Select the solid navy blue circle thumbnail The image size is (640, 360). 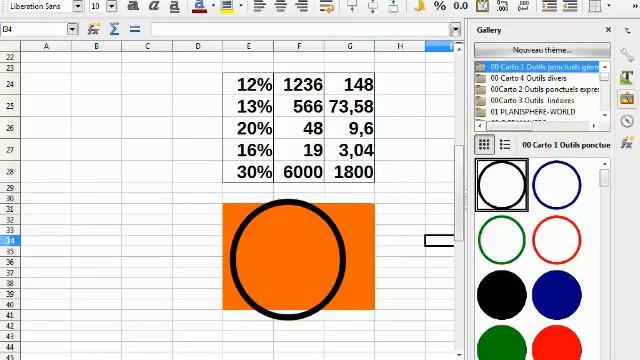(x=557, y=295)
